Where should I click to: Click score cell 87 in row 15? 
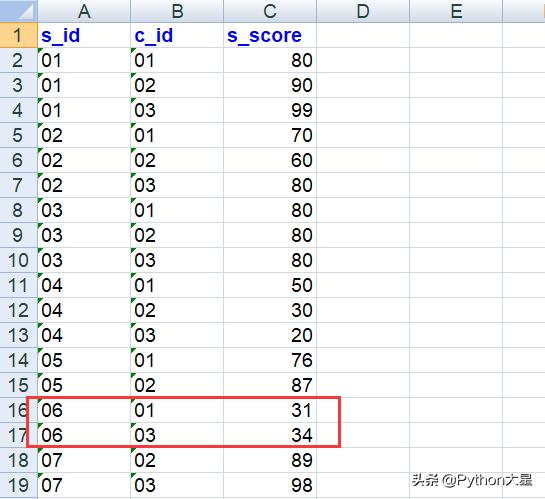coord(270,385)
